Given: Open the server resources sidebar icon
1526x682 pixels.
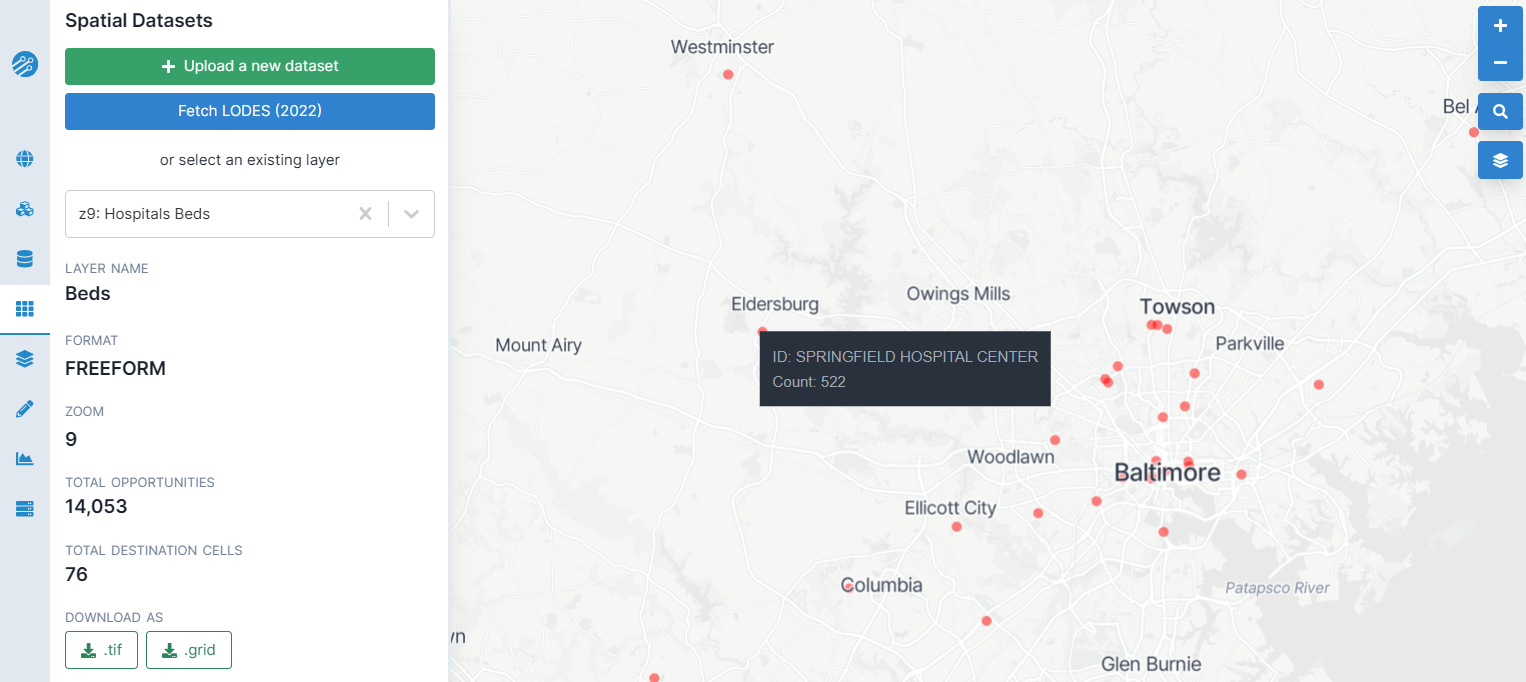Looking at the screenshot, I should (x=25, y=509).
